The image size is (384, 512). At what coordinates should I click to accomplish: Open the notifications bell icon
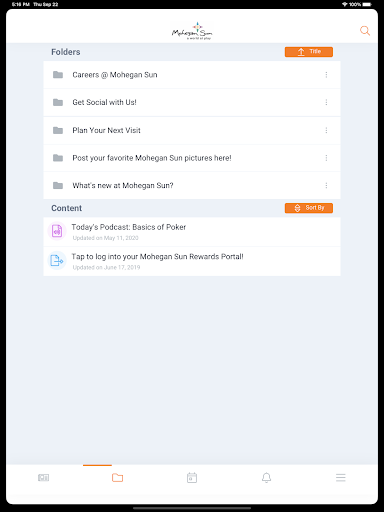coord(266,478)
